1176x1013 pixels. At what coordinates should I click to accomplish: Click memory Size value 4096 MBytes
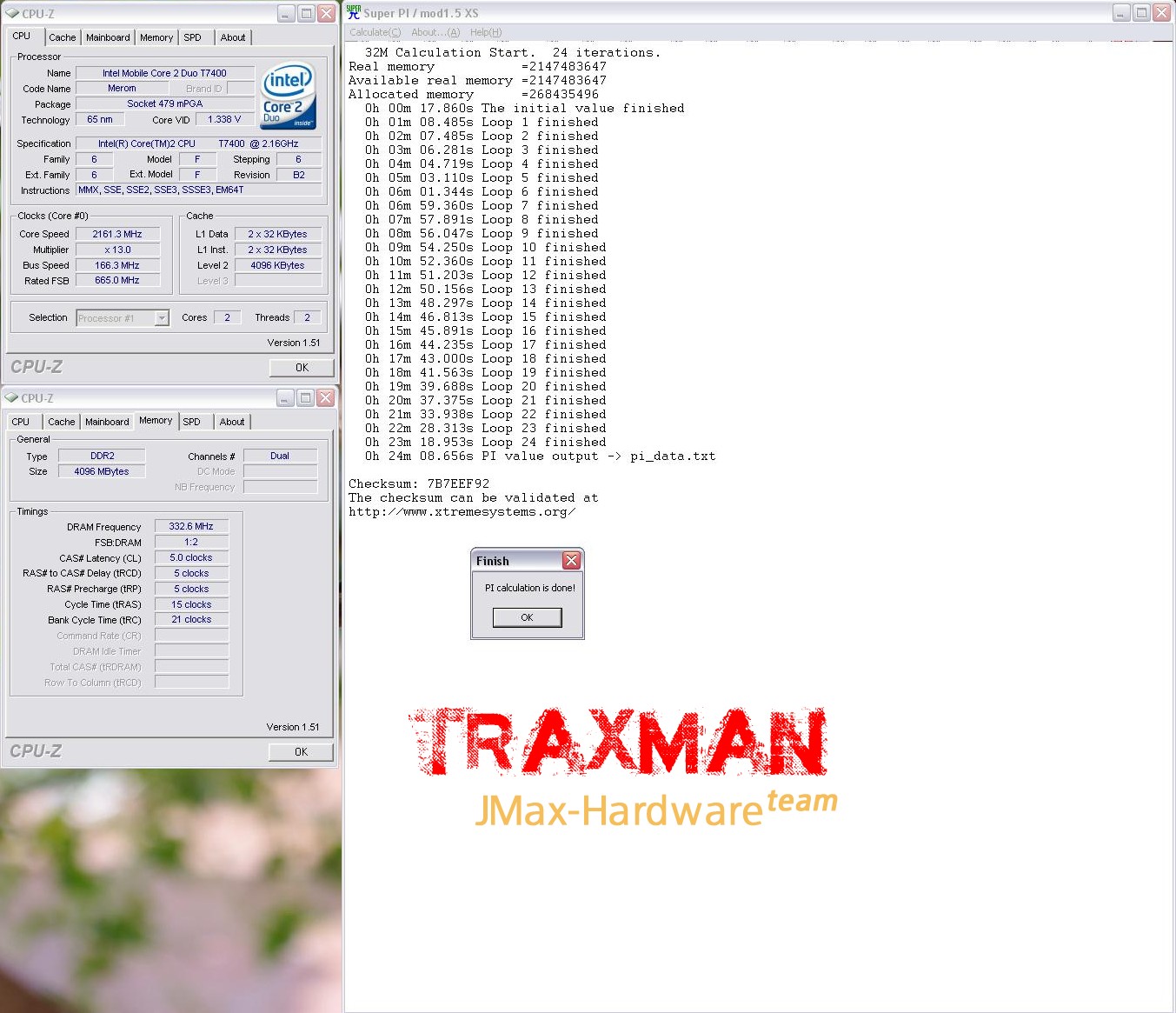pyautogui.click(x=102, y=471)
